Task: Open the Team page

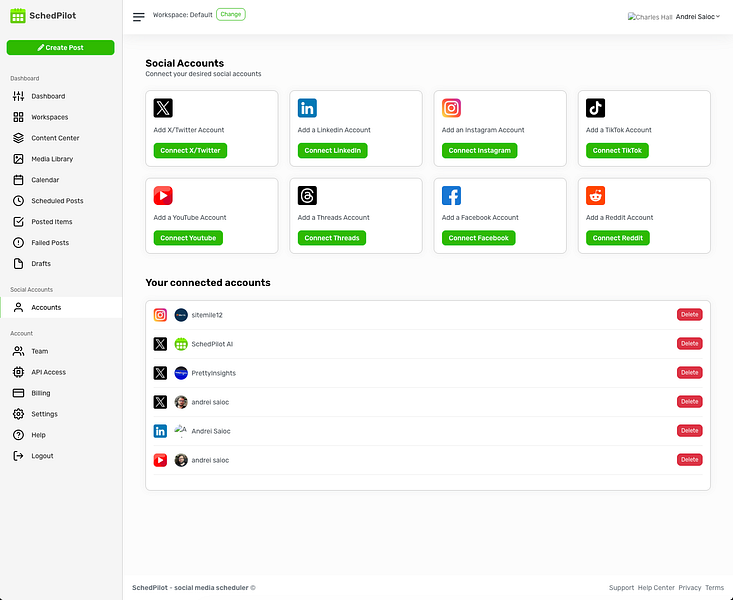Action: coord(61,351)
